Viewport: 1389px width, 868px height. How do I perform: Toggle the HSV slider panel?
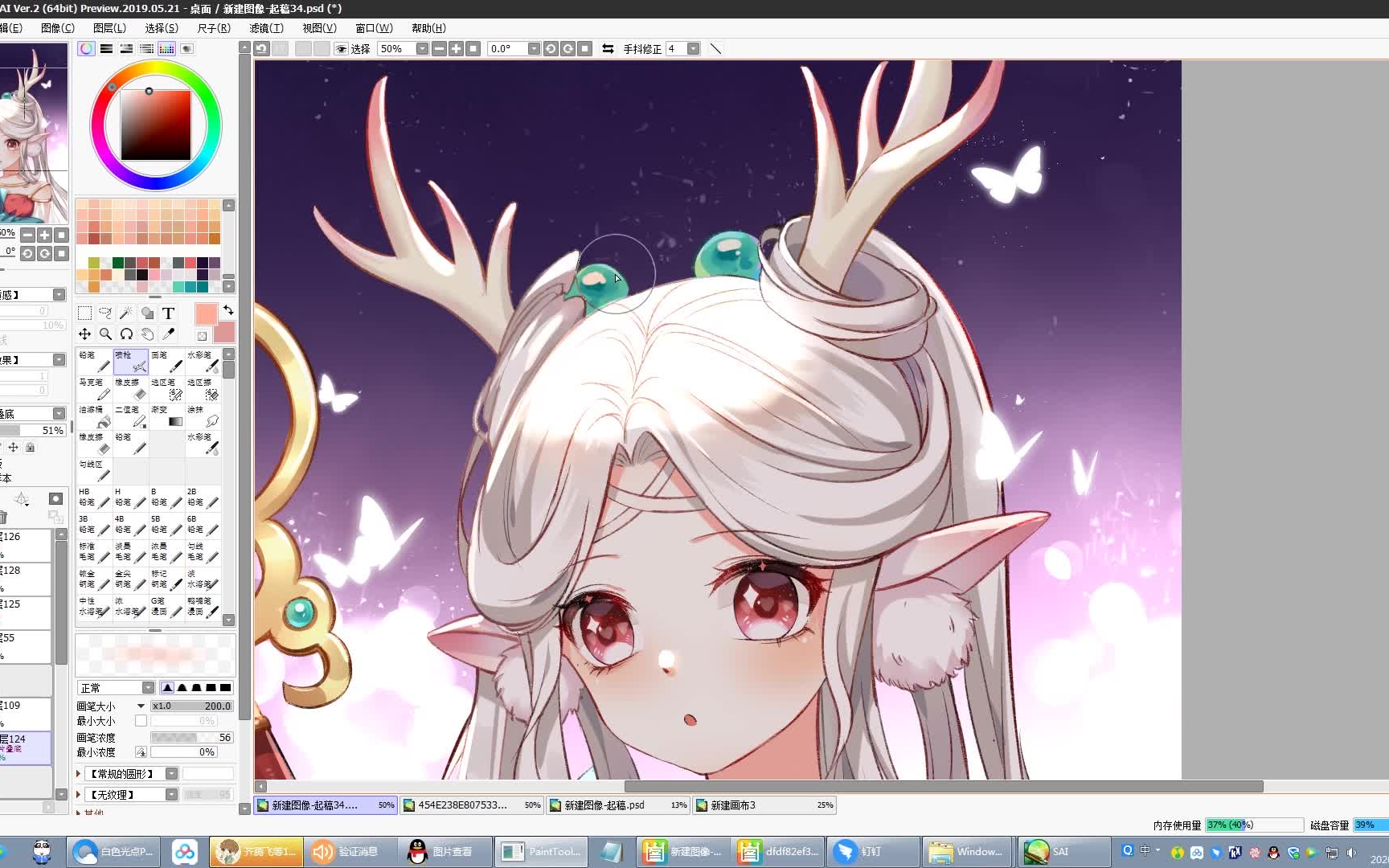pos(126,49)
